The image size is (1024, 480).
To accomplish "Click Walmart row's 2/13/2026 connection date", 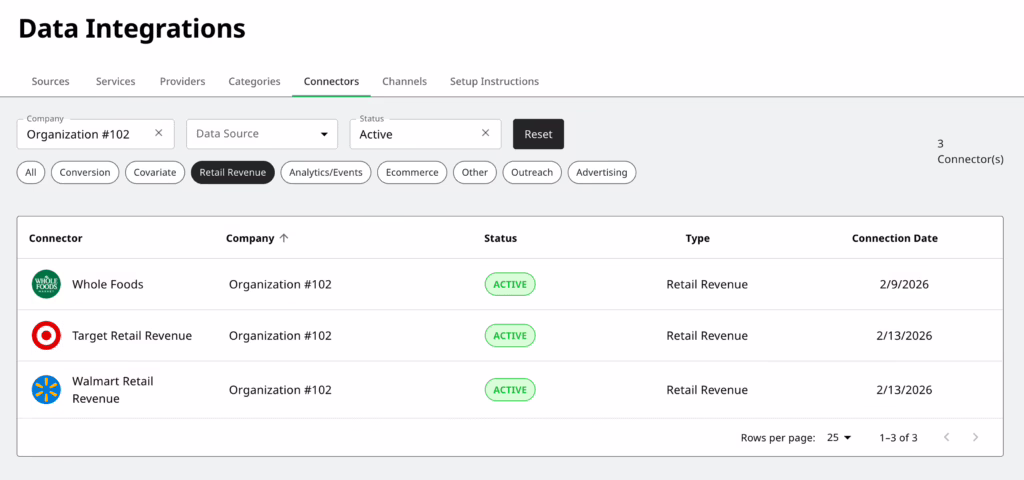I will [x=904, y=390].
